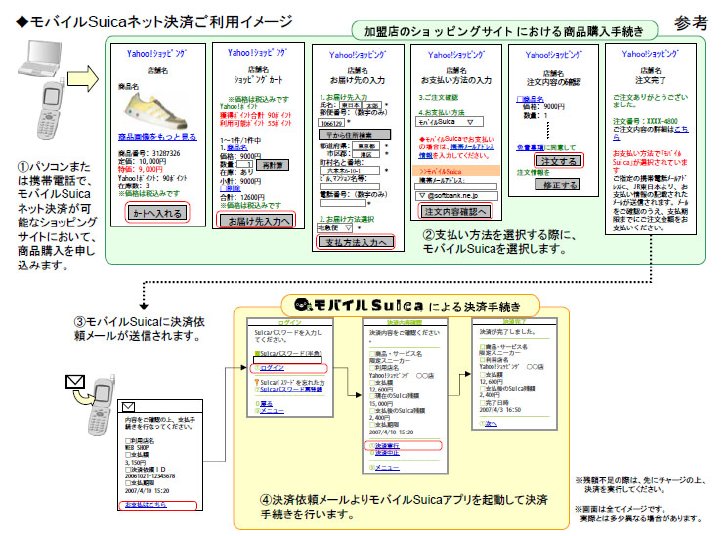Click the 〒から住所検索 button
728x536 pixels.
(x=355, y=135)
